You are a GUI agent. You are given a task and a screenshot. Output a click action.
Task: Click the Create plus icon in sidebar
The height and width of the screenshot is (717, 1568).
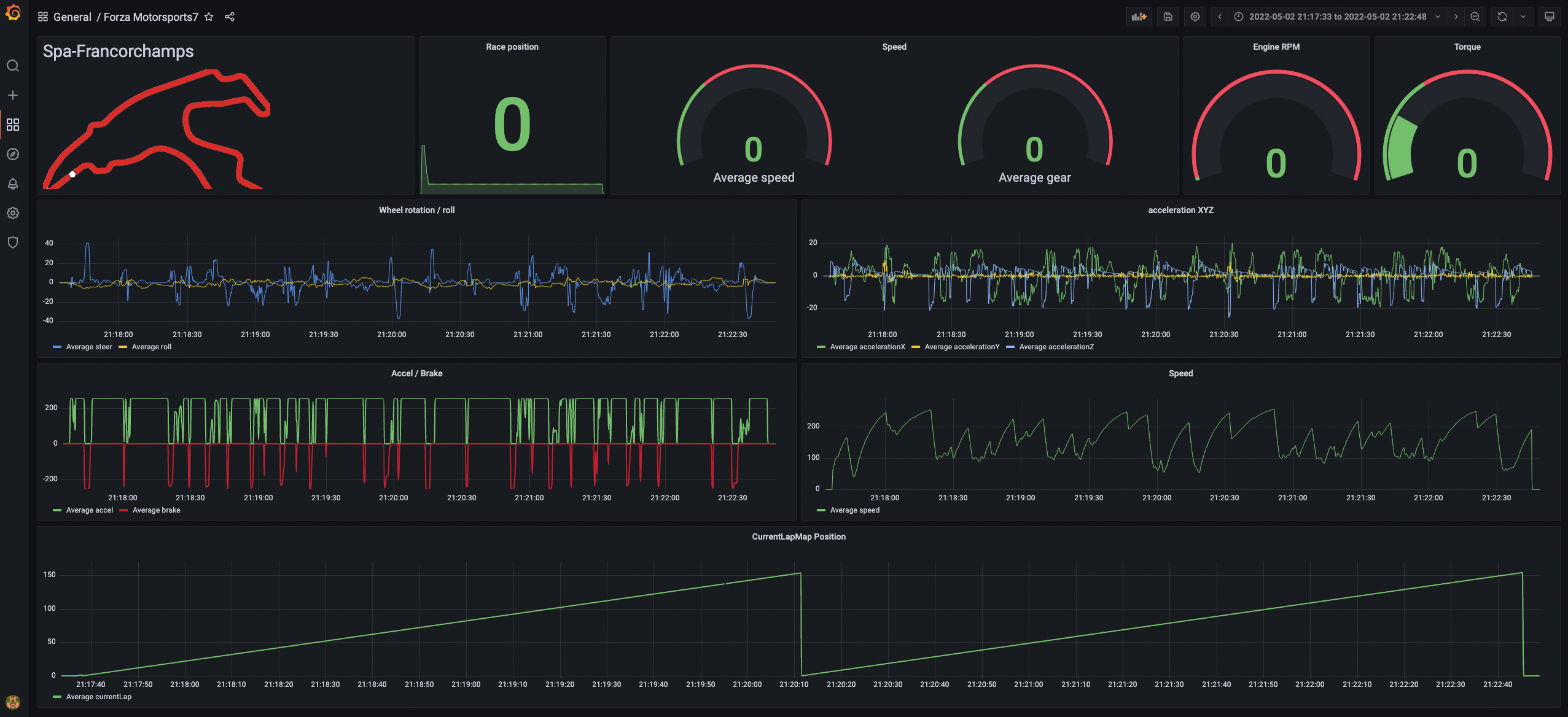13,95
